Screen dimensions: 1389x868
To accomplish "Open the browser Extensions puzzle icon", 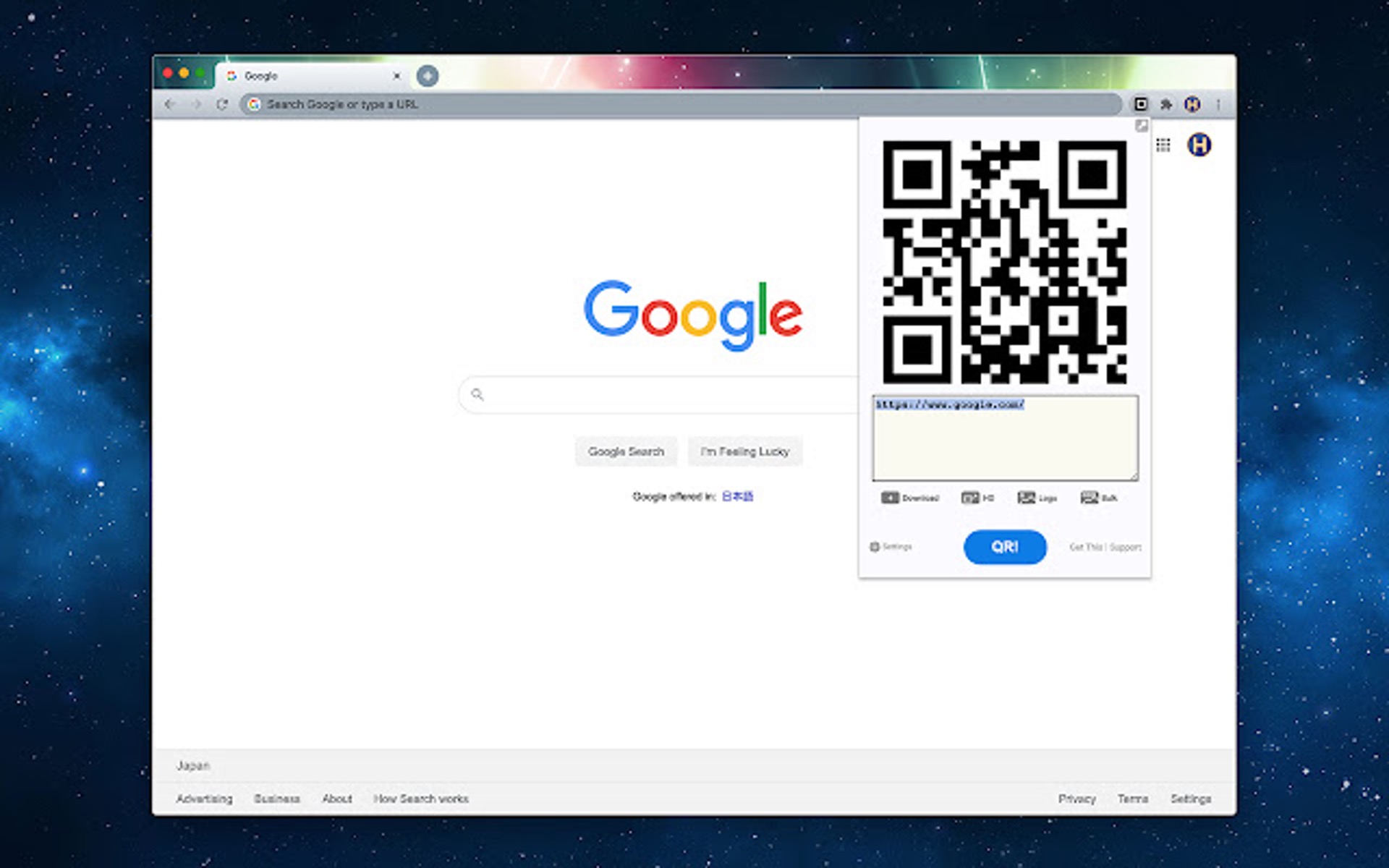I will coord(1167,104).
